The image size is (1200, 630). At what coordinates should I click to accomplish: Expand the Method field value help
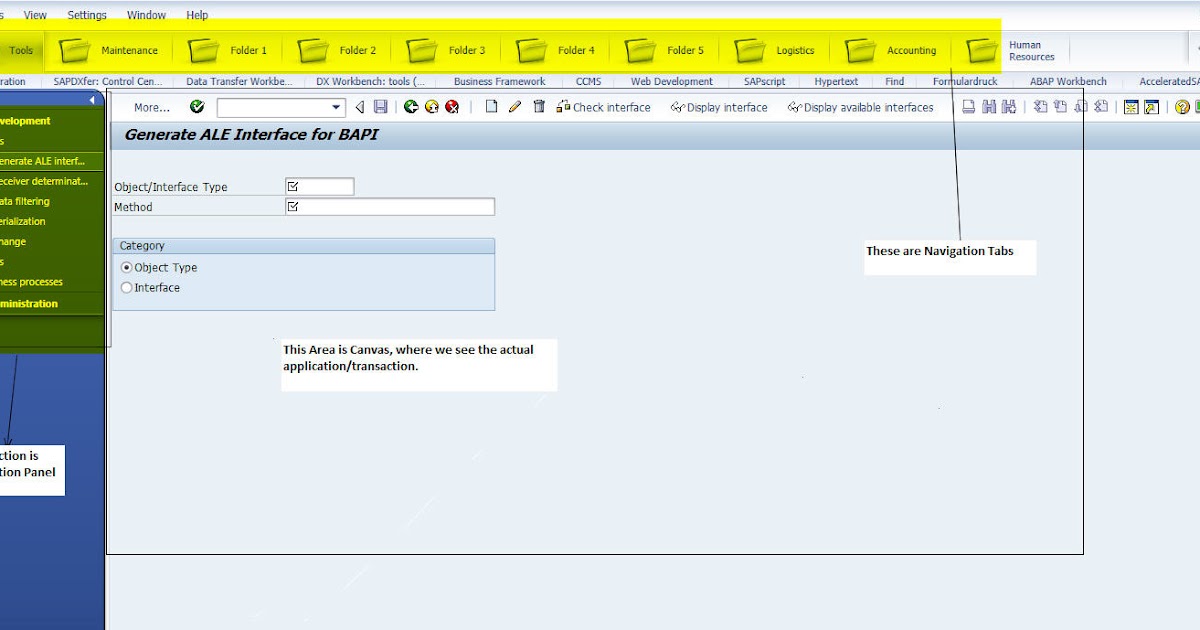(x=291, y=206)
